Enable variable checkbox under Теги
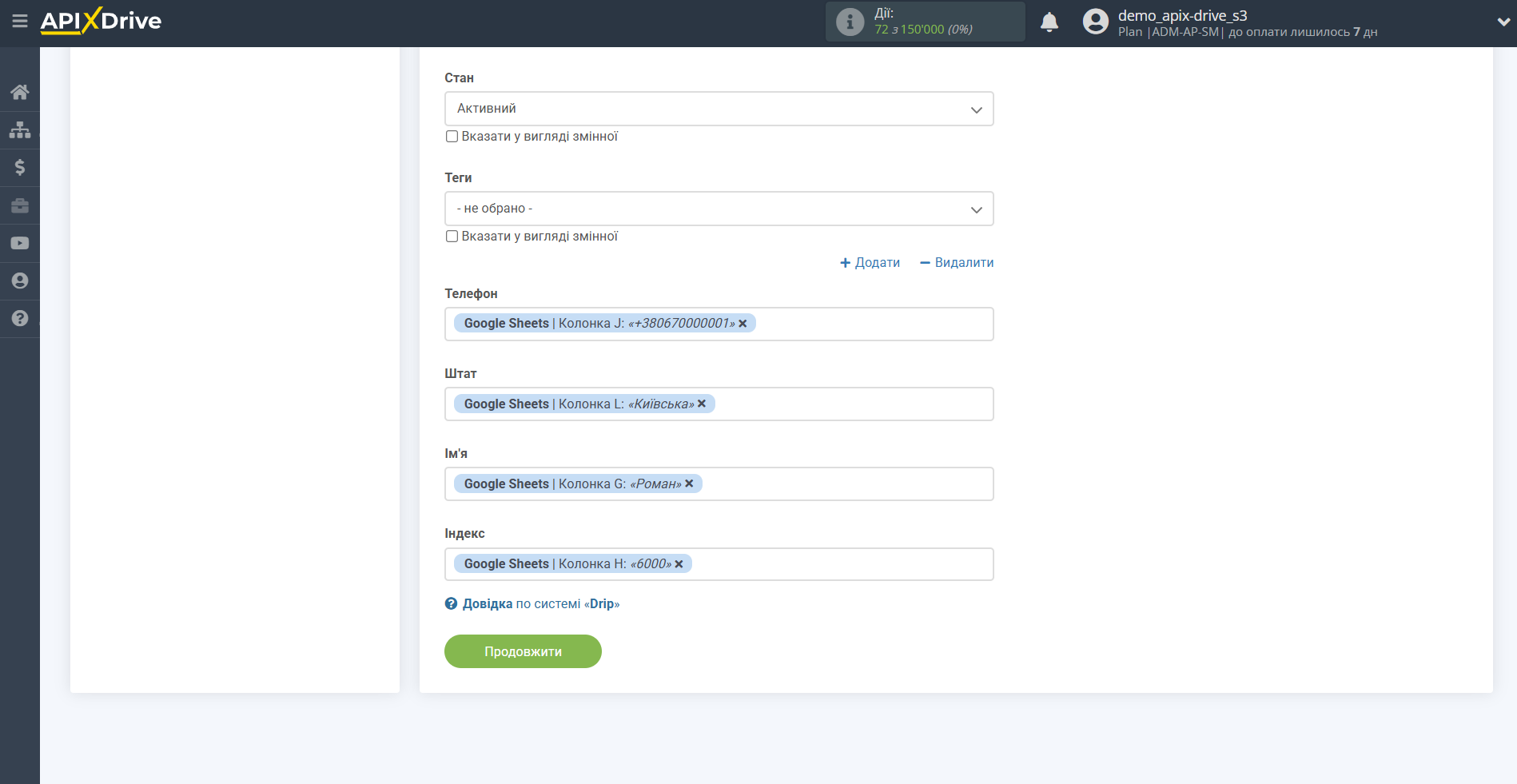The width and height of the screenshot is (1517, 784). (x=452, y=237)
